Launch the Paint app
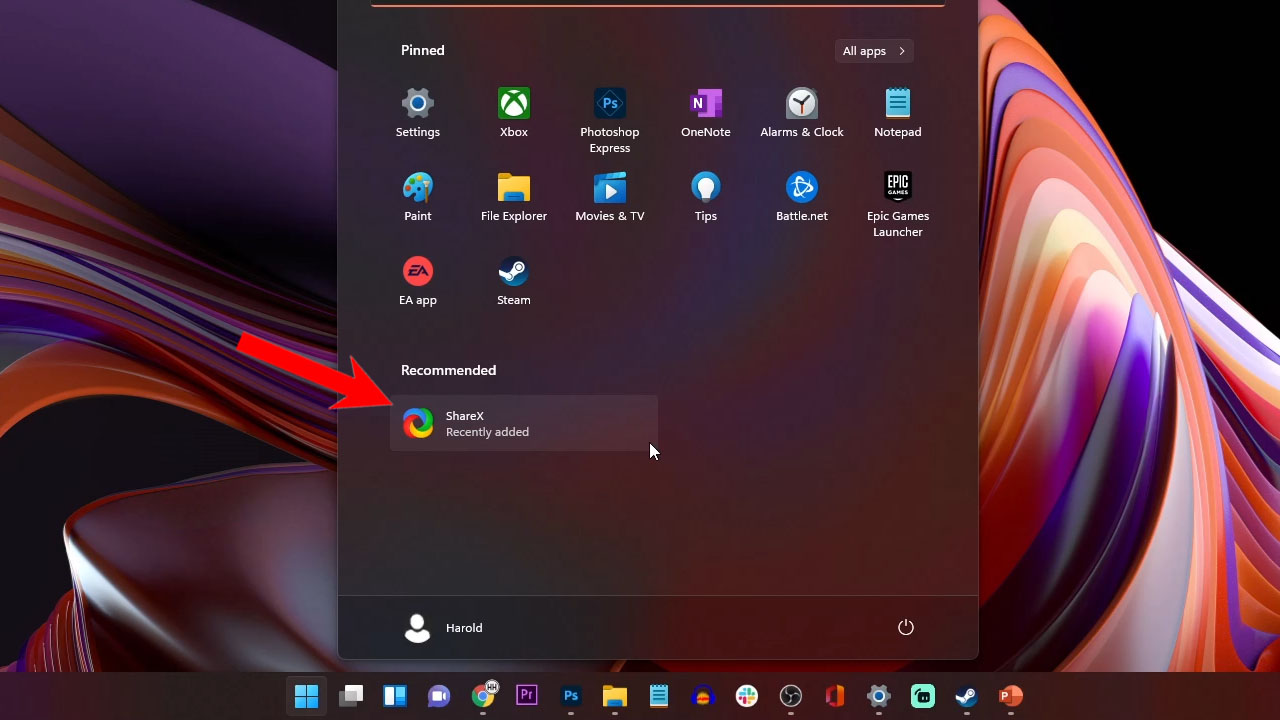The width and height of the screenshot is (1280, 720). click(x=418, y=197)
